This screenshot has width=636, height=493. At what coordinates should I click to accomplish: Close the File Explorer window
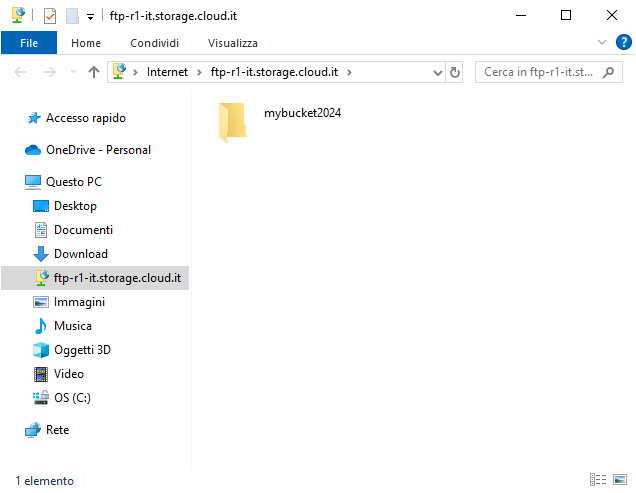tap(612, 15)
